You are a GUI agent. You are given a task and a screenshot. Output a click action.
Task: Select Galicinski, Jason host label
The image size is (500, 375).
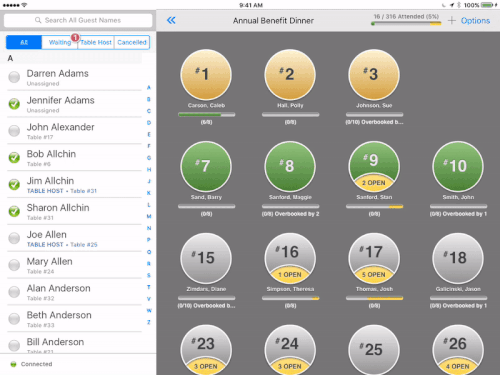pyautogui.click(x=458, y=289)
